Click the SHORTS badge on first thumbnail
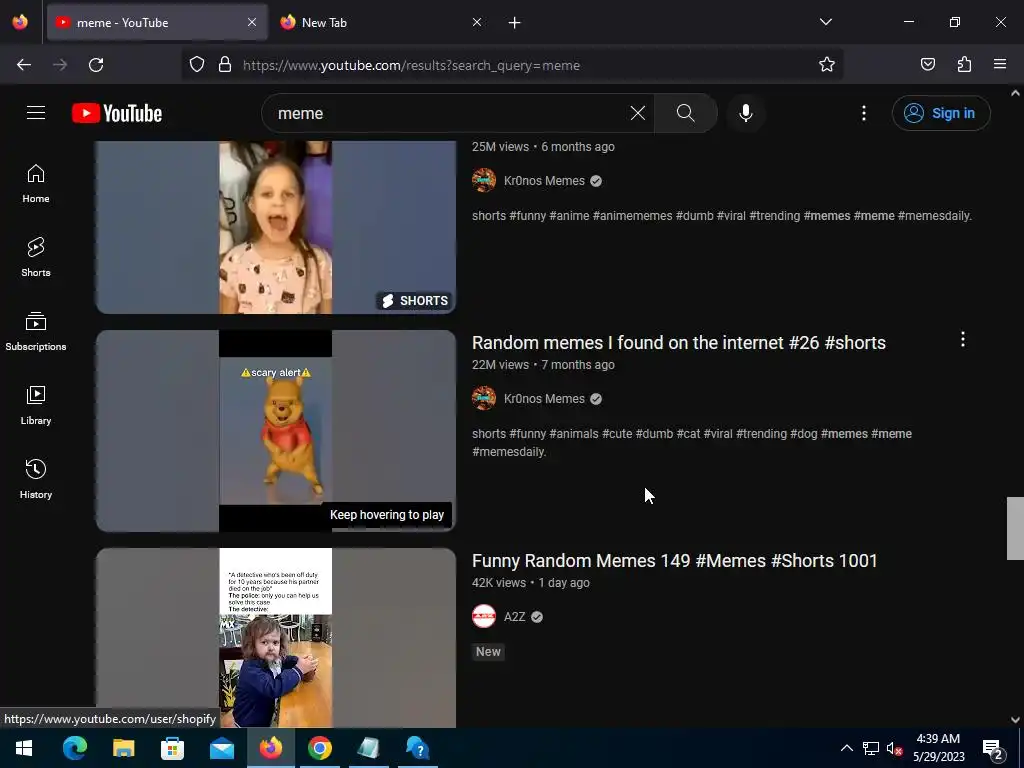 click(x=415, y=300)
